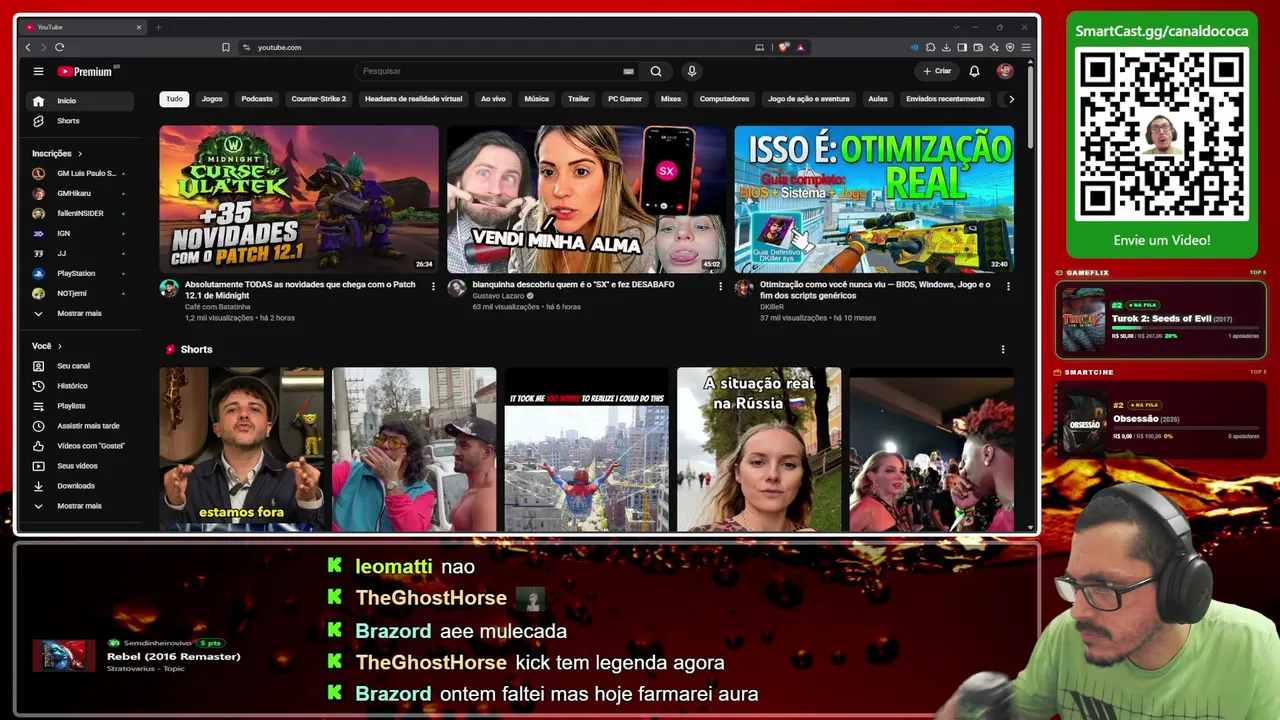Go to Início in the sidebar
Viewport: 1280px width, 720px height.
80,101
